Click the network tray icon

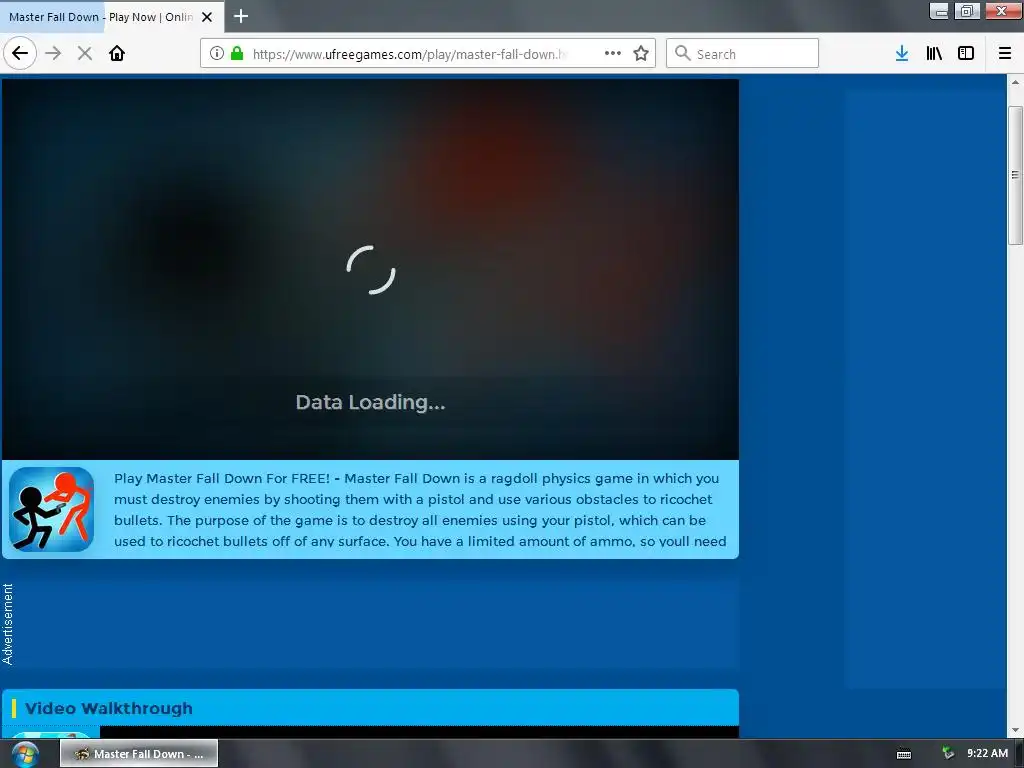pyautogui.click(x=948, y=754)
